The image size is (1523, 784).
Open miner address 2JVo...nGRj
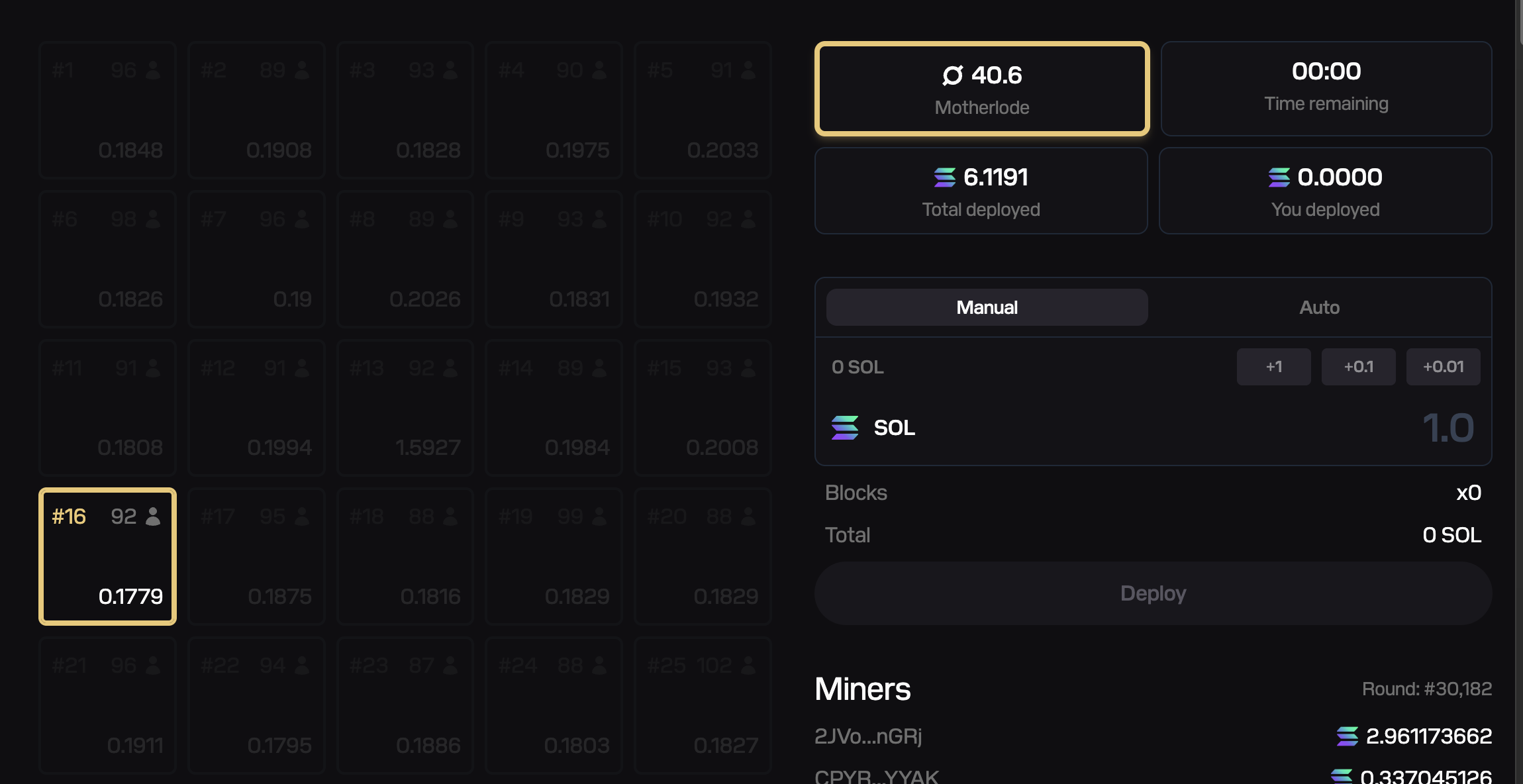[868, 736]
